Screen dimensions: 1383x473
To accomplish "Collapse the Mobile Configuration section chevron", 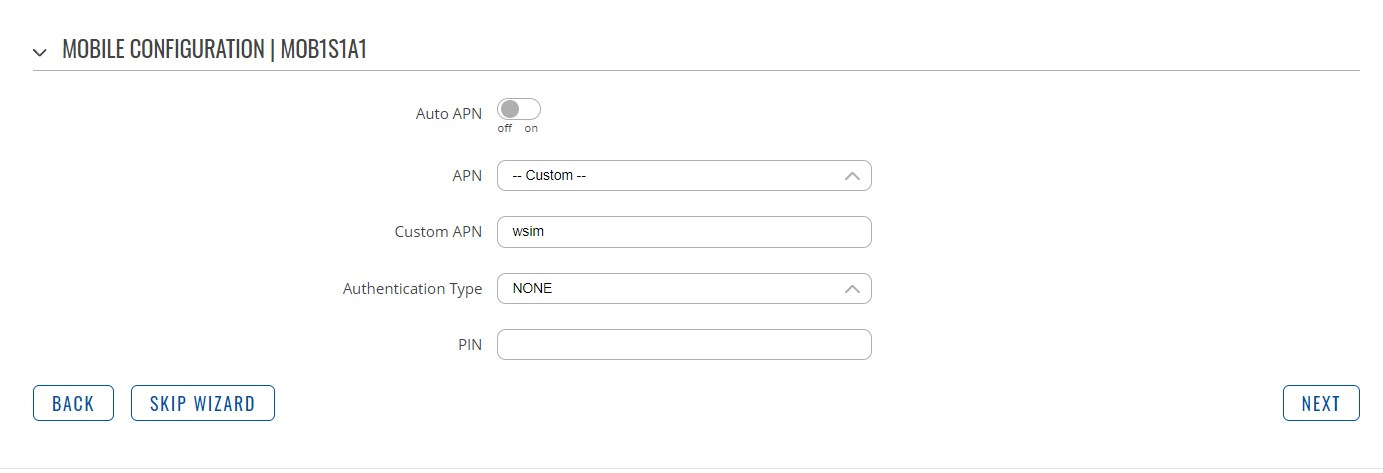I will (x=40, y=52).
